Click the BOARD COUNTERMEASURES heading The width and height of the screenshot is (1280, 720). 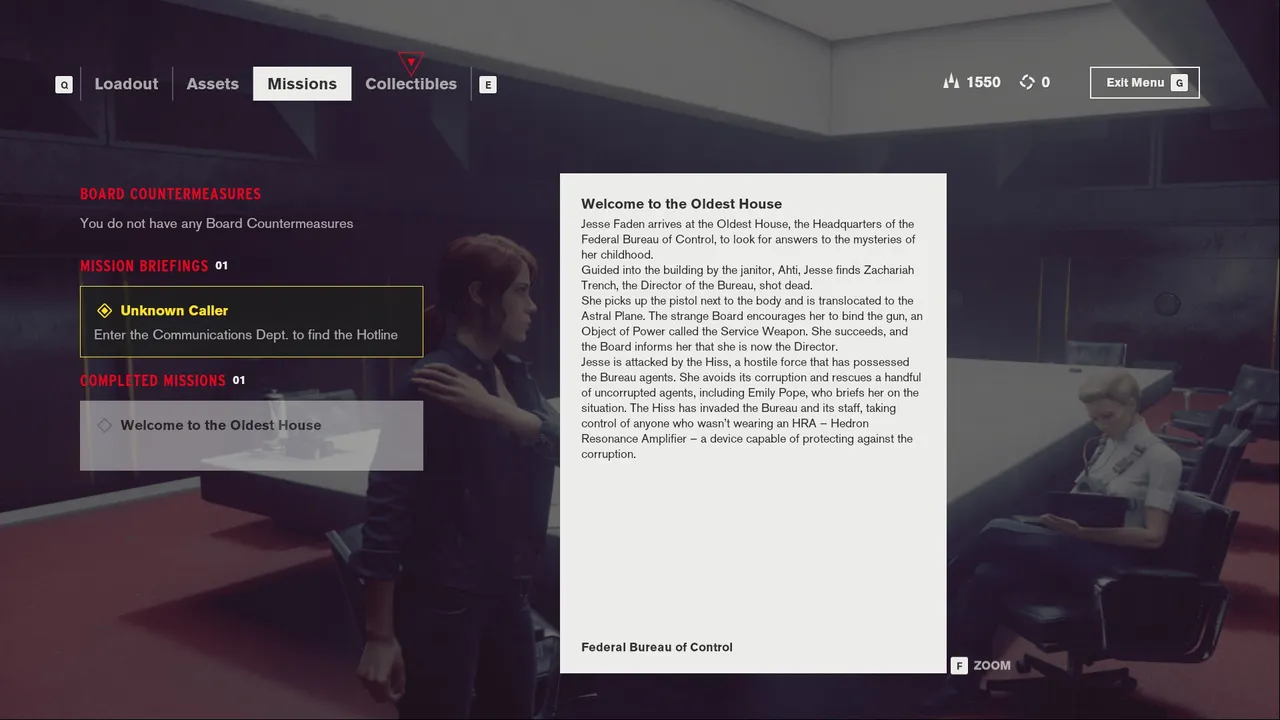[170, 194]
